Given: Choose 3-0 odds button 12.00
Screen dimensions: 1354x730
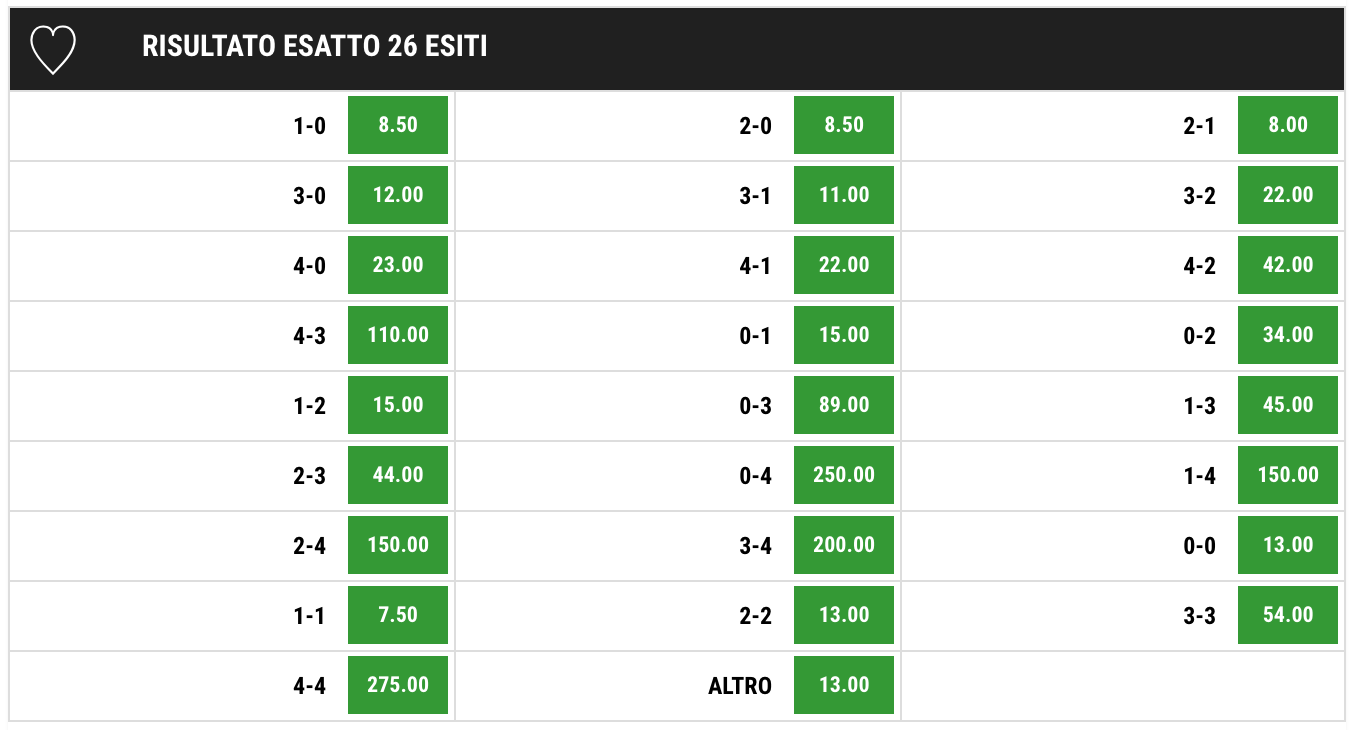Looking at the screenshot, I should (x=398, y=195).
